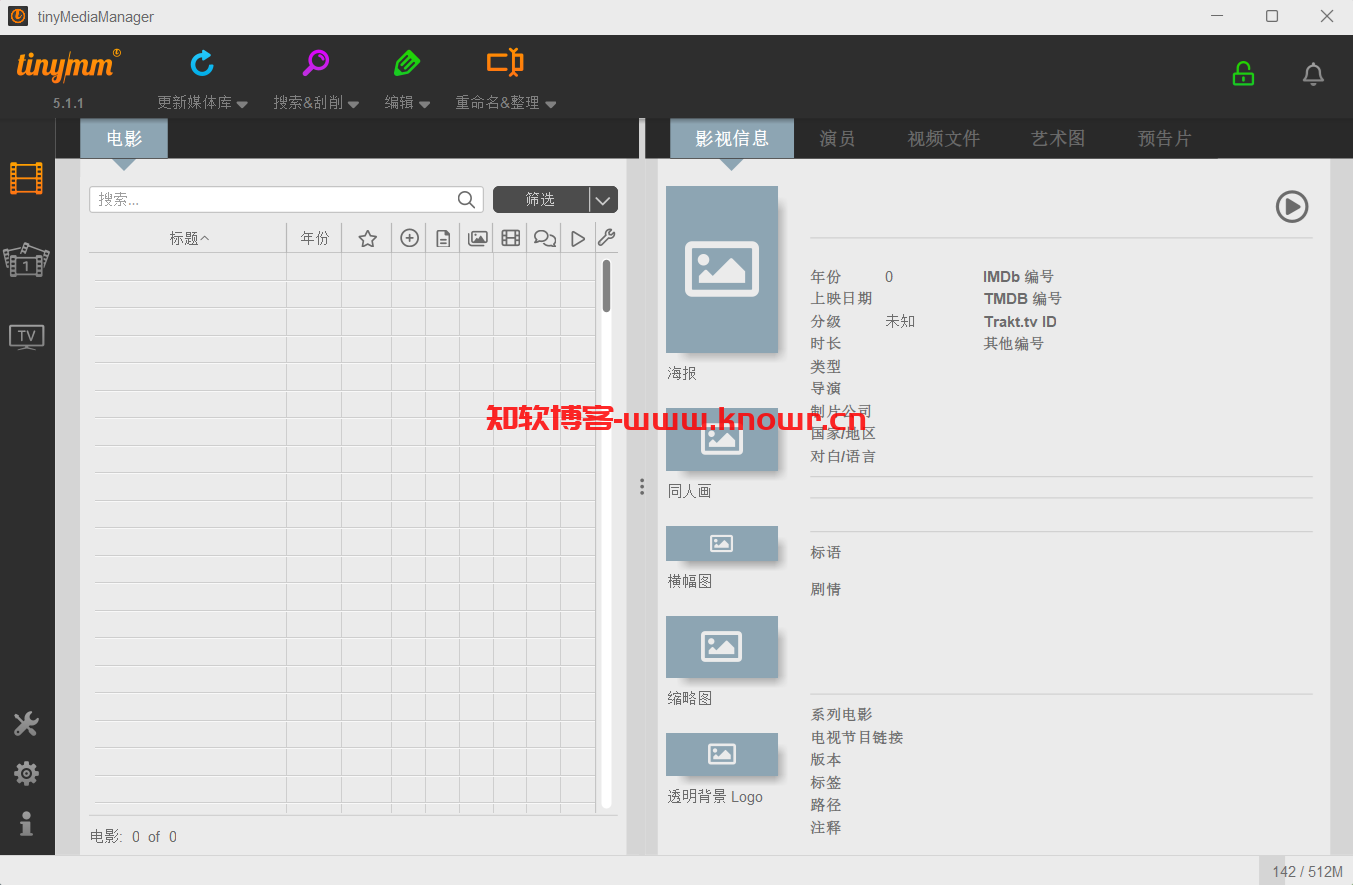The image size is (1353, 885).
Task: Click the splitter handle between panels
Action: coord(642,487)
